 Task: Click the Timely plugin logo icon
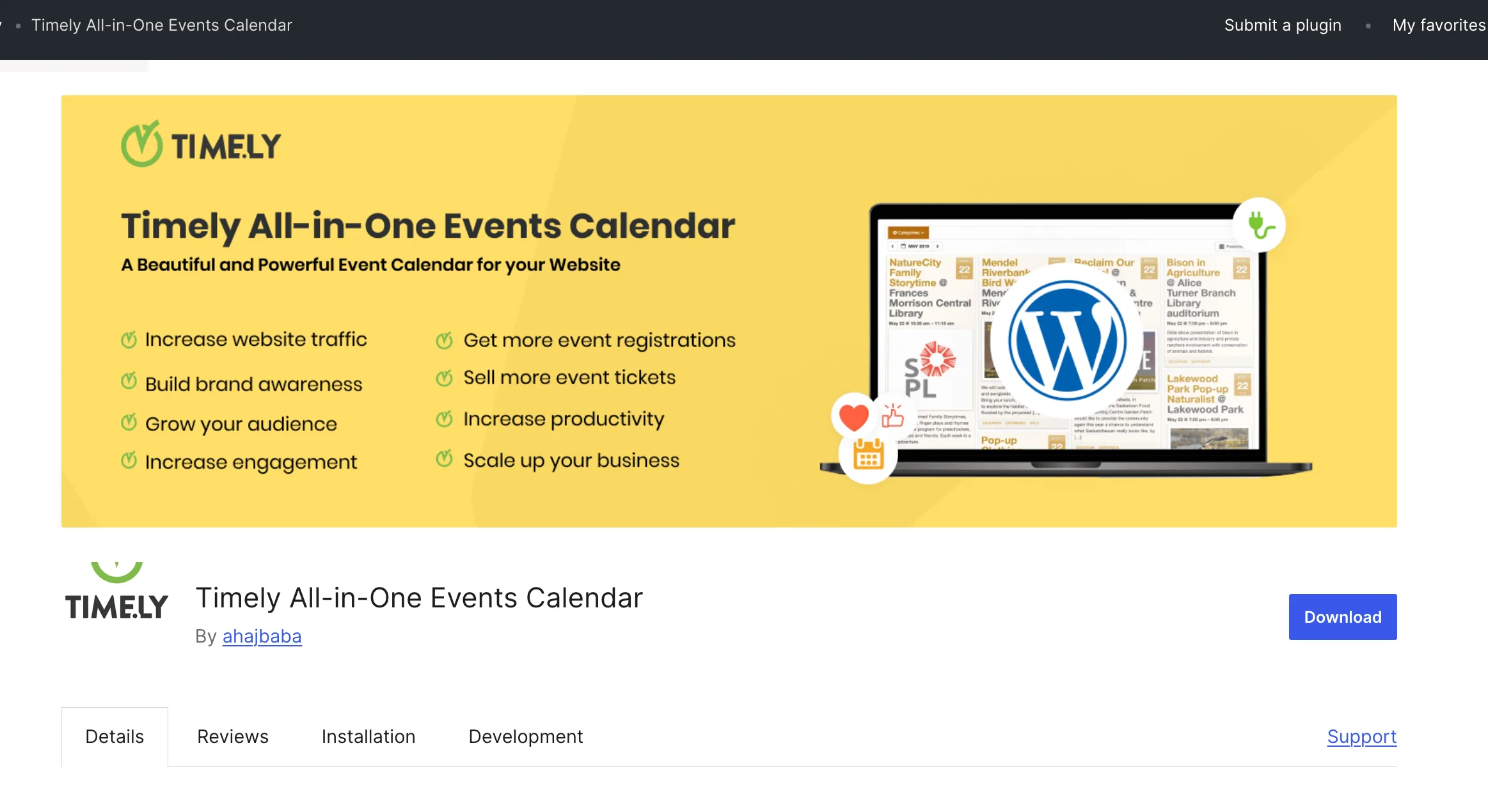click(x=116, y=592)
